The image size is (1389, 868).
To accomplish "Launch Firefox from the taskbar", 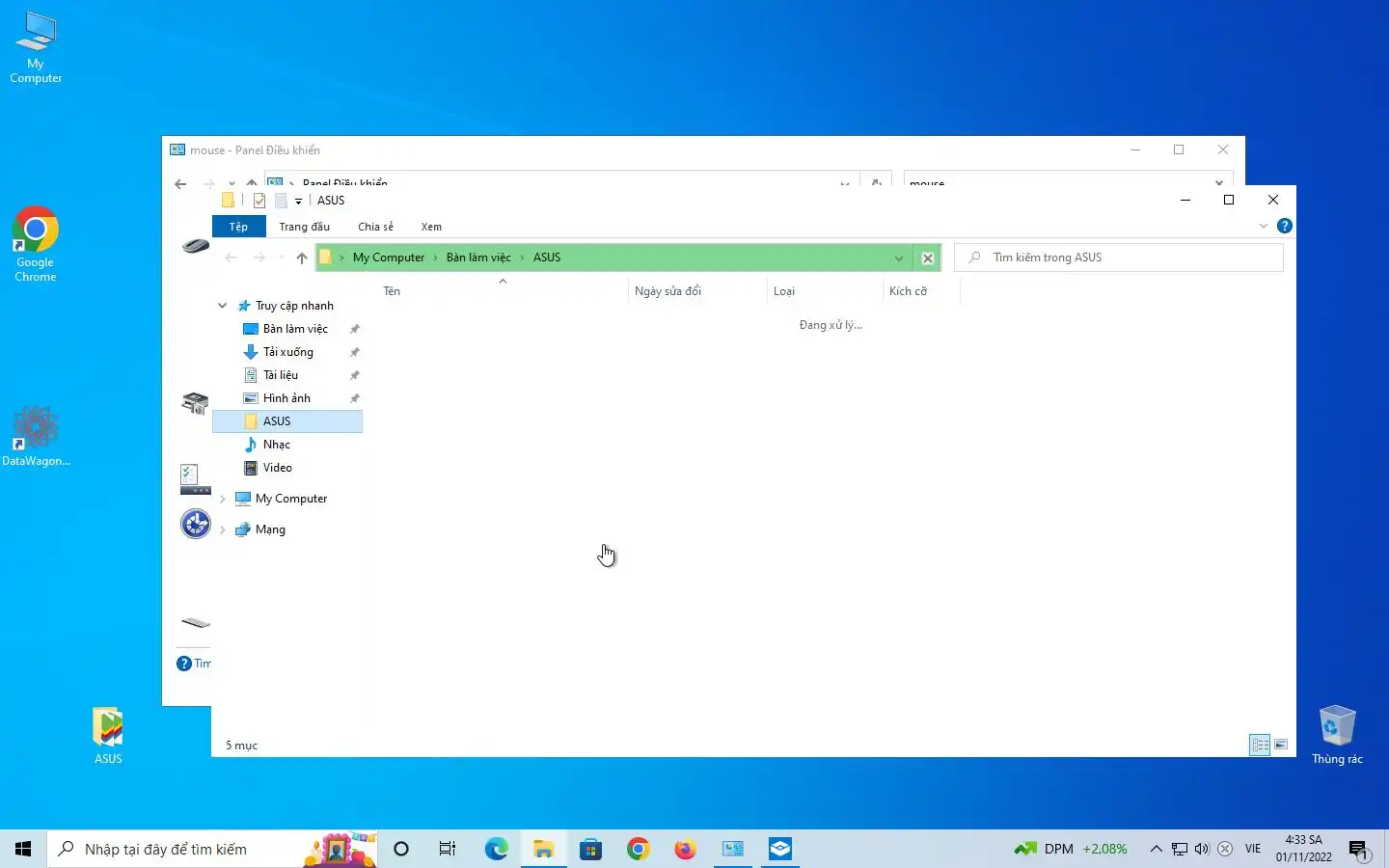I will [x=685, y=849].
